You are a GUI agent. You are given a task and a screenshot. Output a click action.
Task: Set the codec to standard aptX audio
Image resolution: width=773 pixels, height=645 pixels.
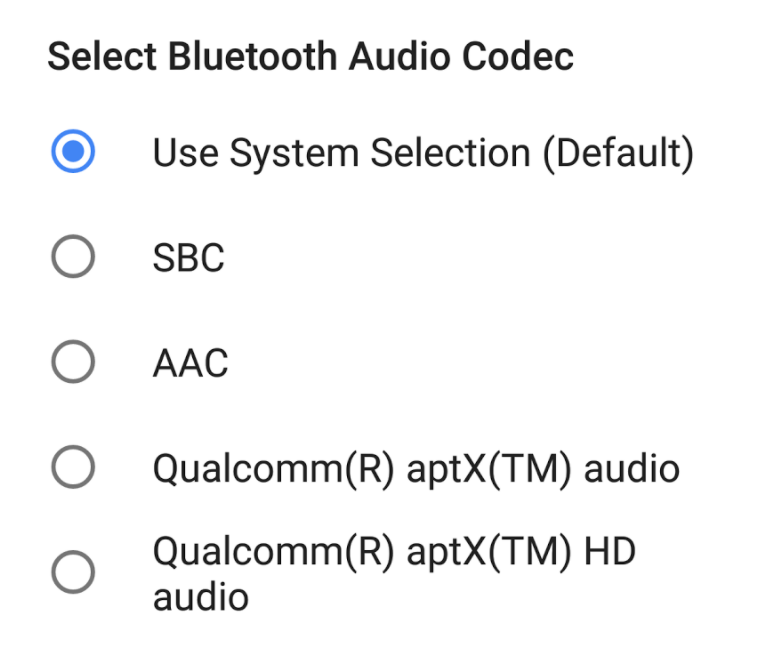[73, 467]
